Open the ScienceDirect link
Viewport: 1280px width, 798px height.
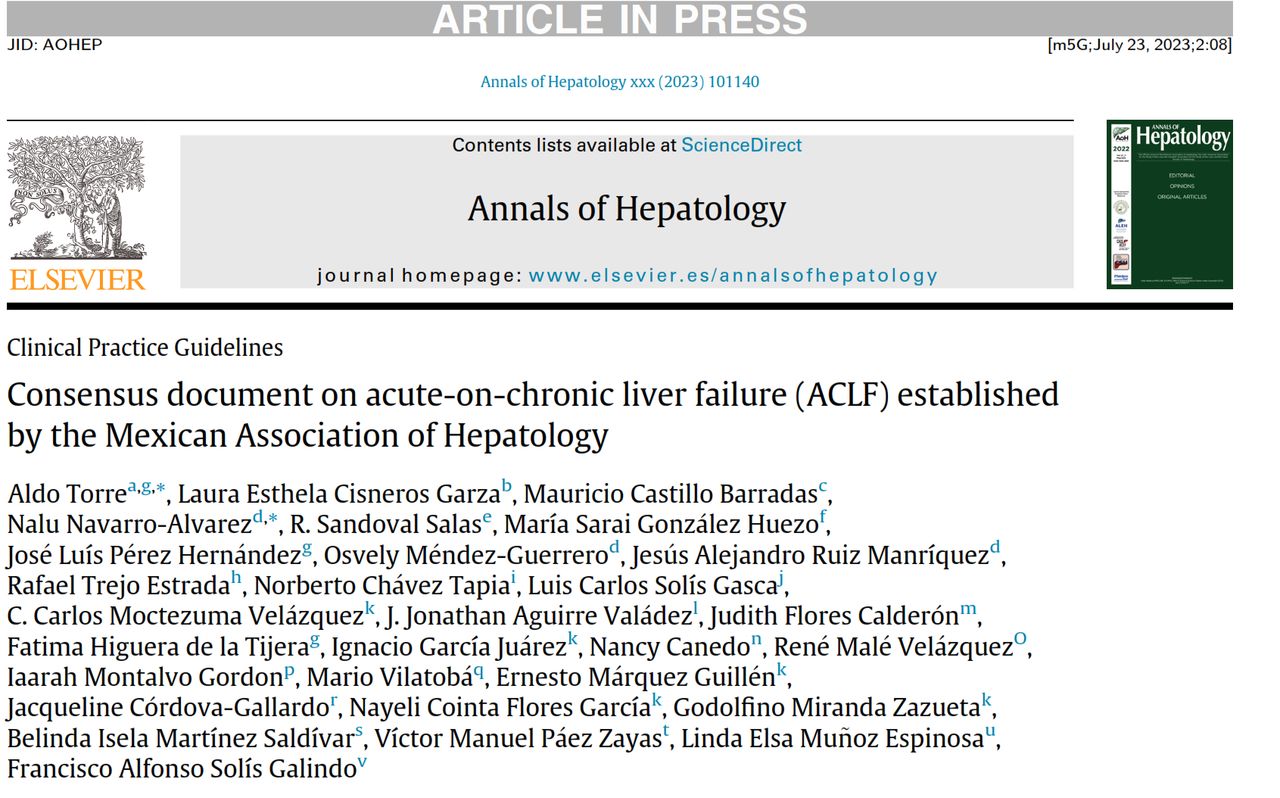[741, 145]
